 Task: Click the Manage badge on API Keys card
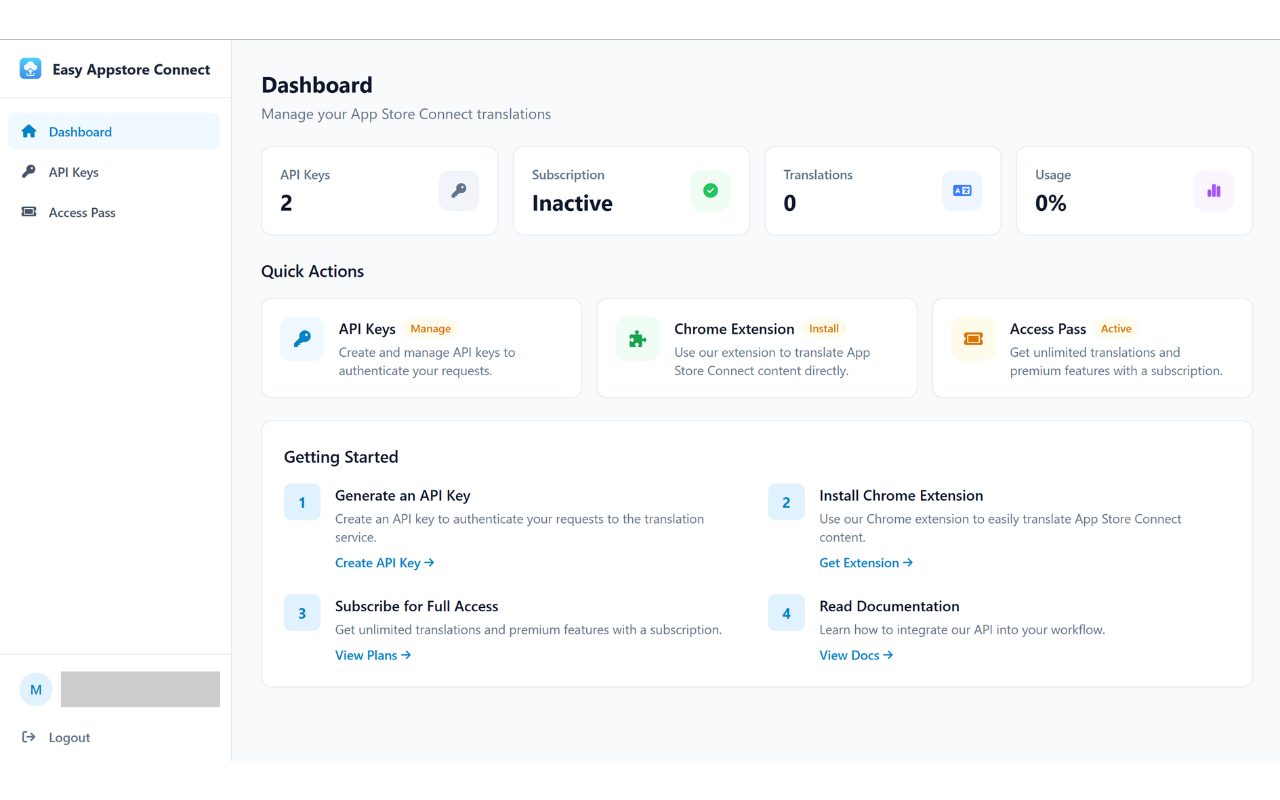point(431,329)
